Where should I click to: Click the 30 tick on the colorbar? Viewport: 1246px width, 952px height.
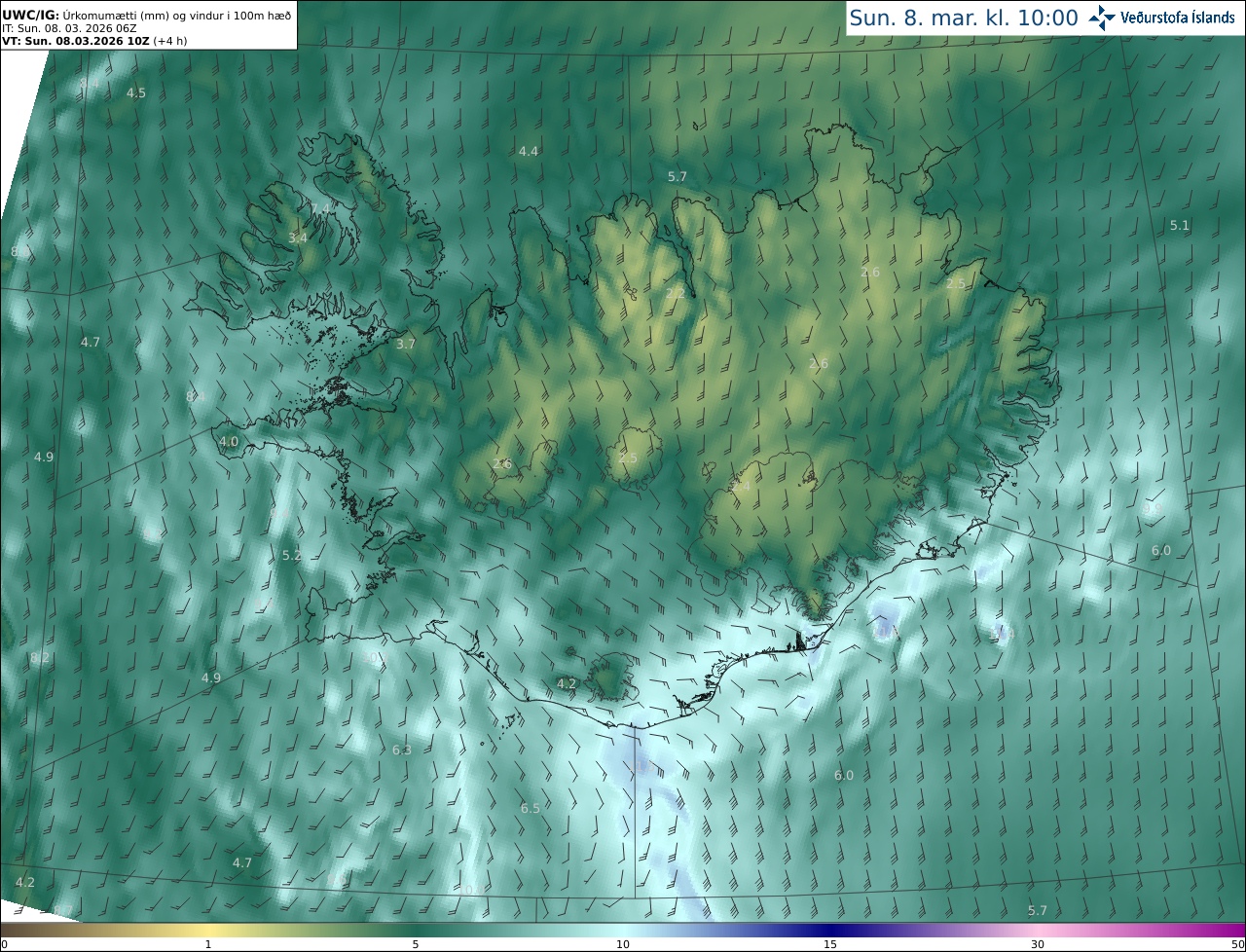coord(1038,944)
